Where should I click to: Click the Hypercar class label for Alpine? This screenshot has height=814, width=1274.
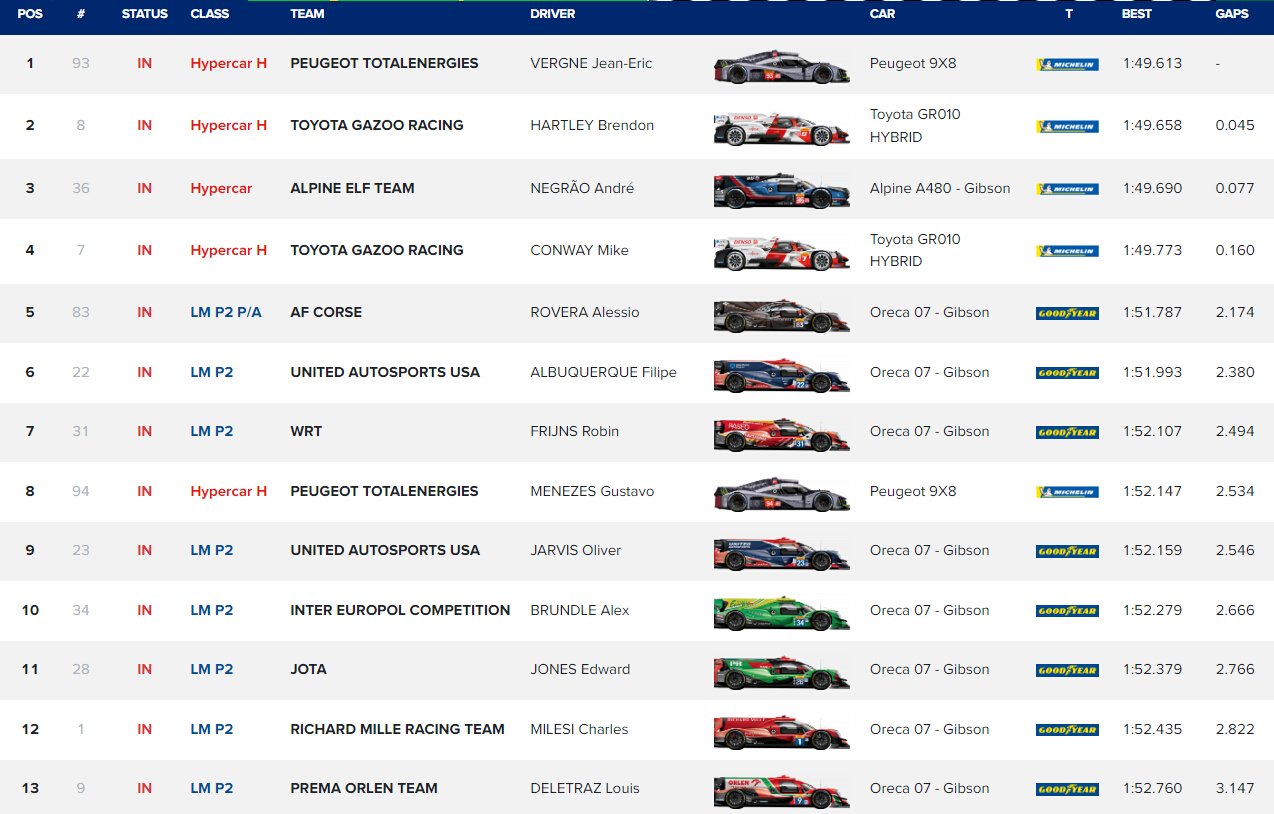pyautogui.click(x=221, y=188)
